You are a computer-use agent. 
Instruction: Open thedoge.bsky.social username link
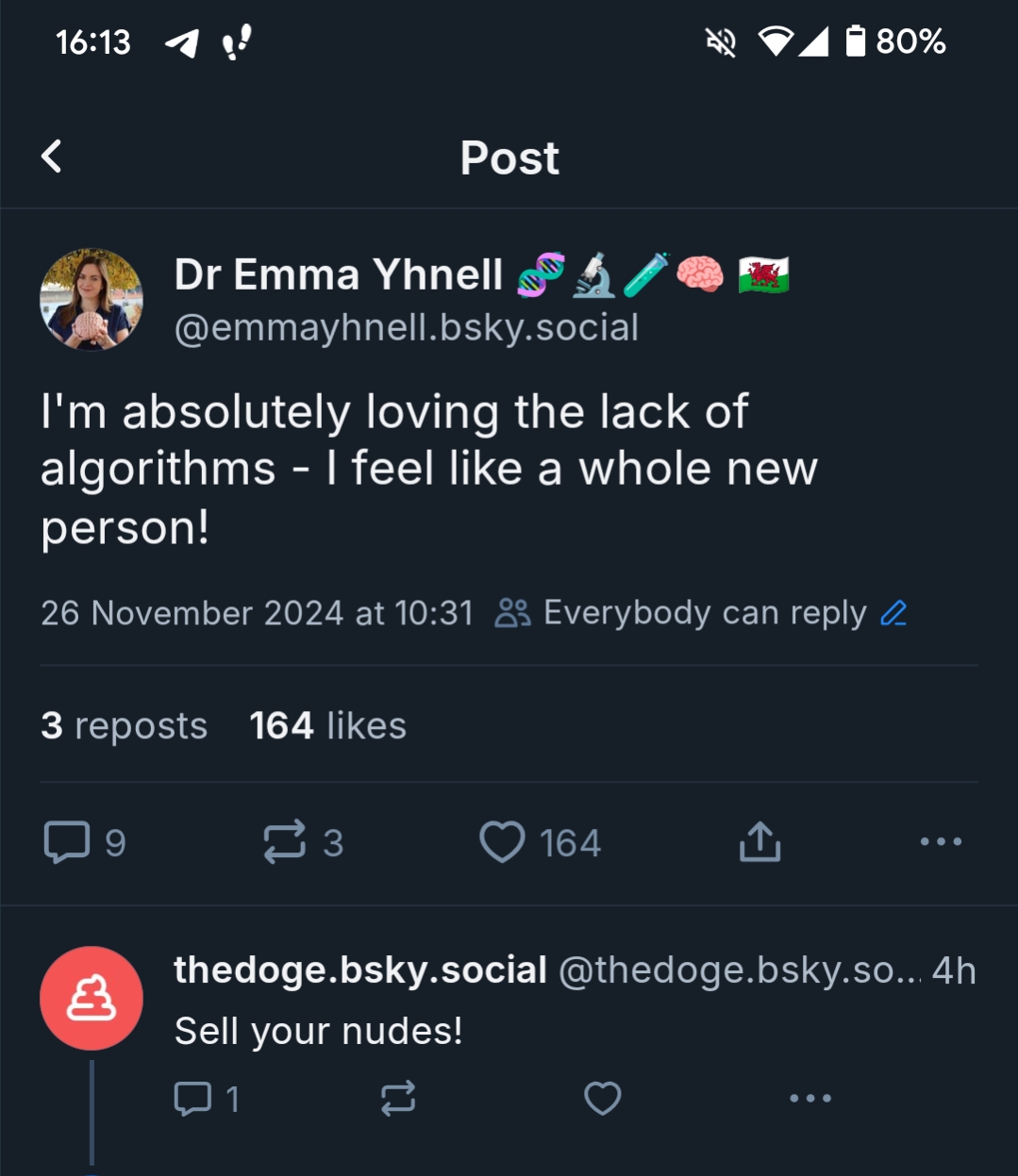pos(359,970)
